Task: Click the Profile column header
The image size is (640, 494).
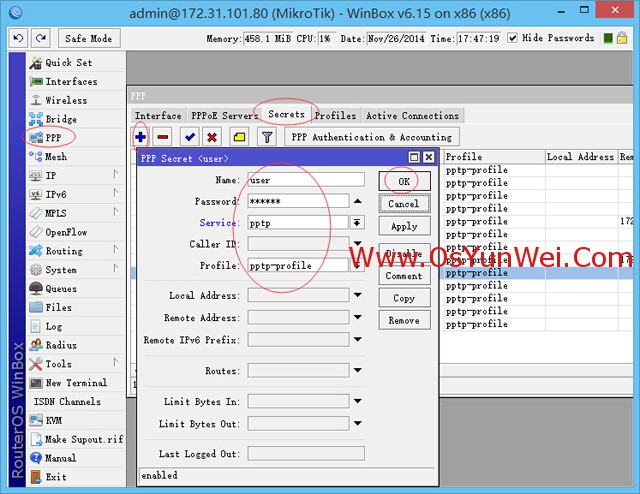Action: 494,157
